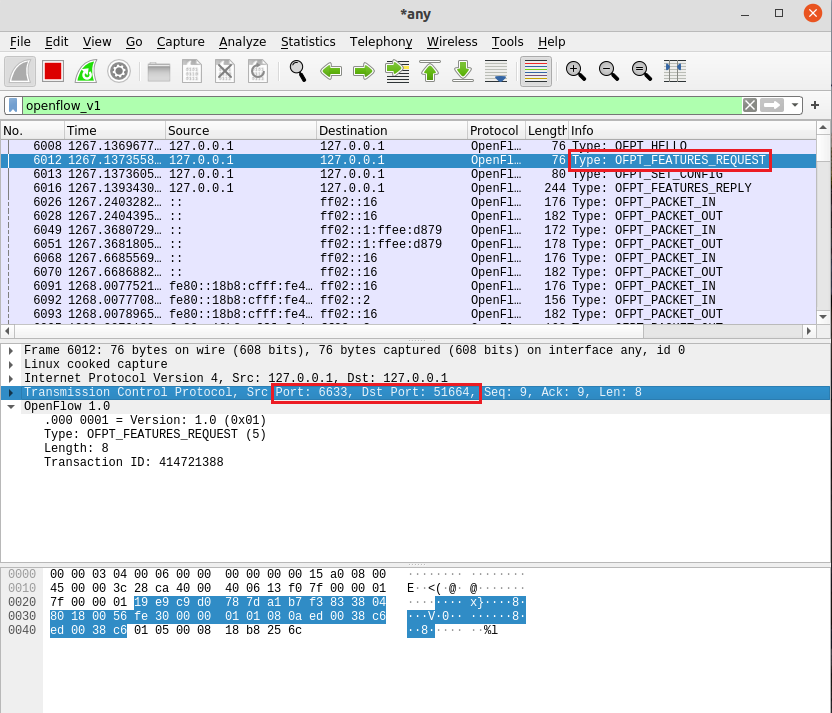Image resolution: width=832 pixels, height=713 pixels.
Task: Sort by the Info column header
Action: point(692,131)
